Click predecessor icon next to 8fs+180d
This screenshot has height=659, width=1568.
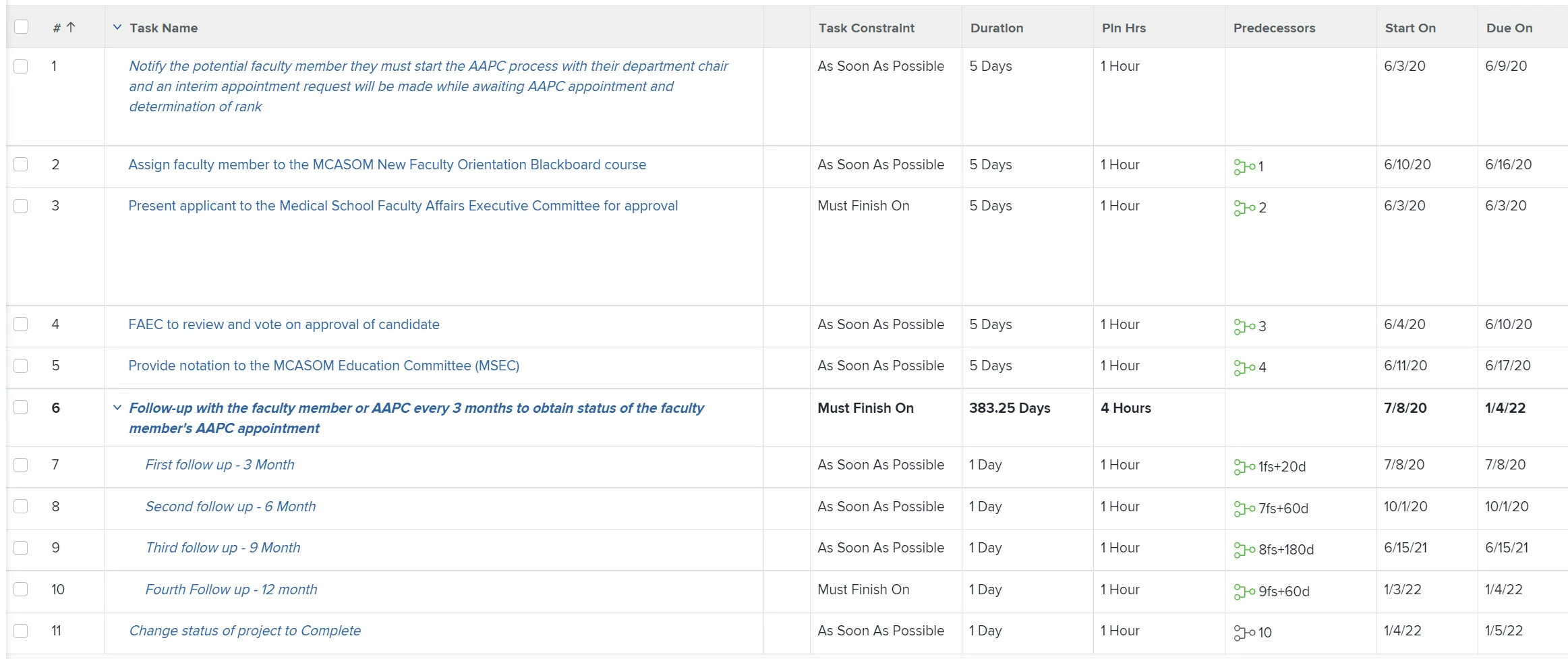tap(1244, 550)
